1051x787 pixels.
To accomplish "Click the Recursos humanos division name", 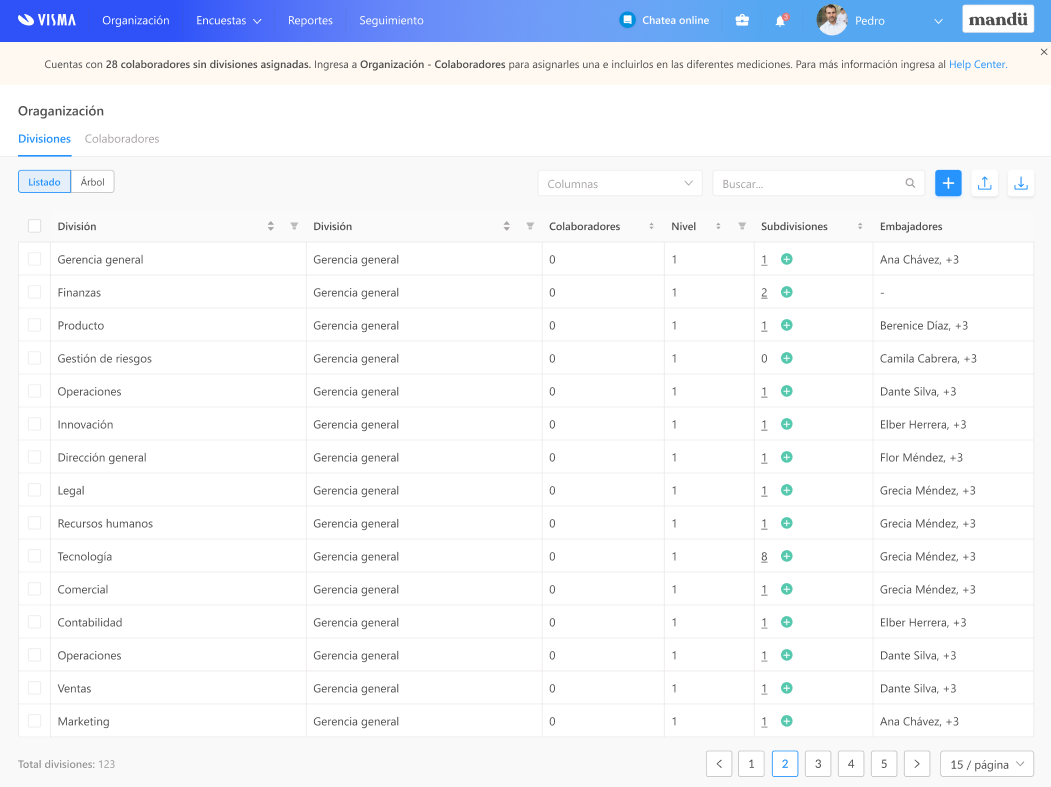I will tap(105, 524).
